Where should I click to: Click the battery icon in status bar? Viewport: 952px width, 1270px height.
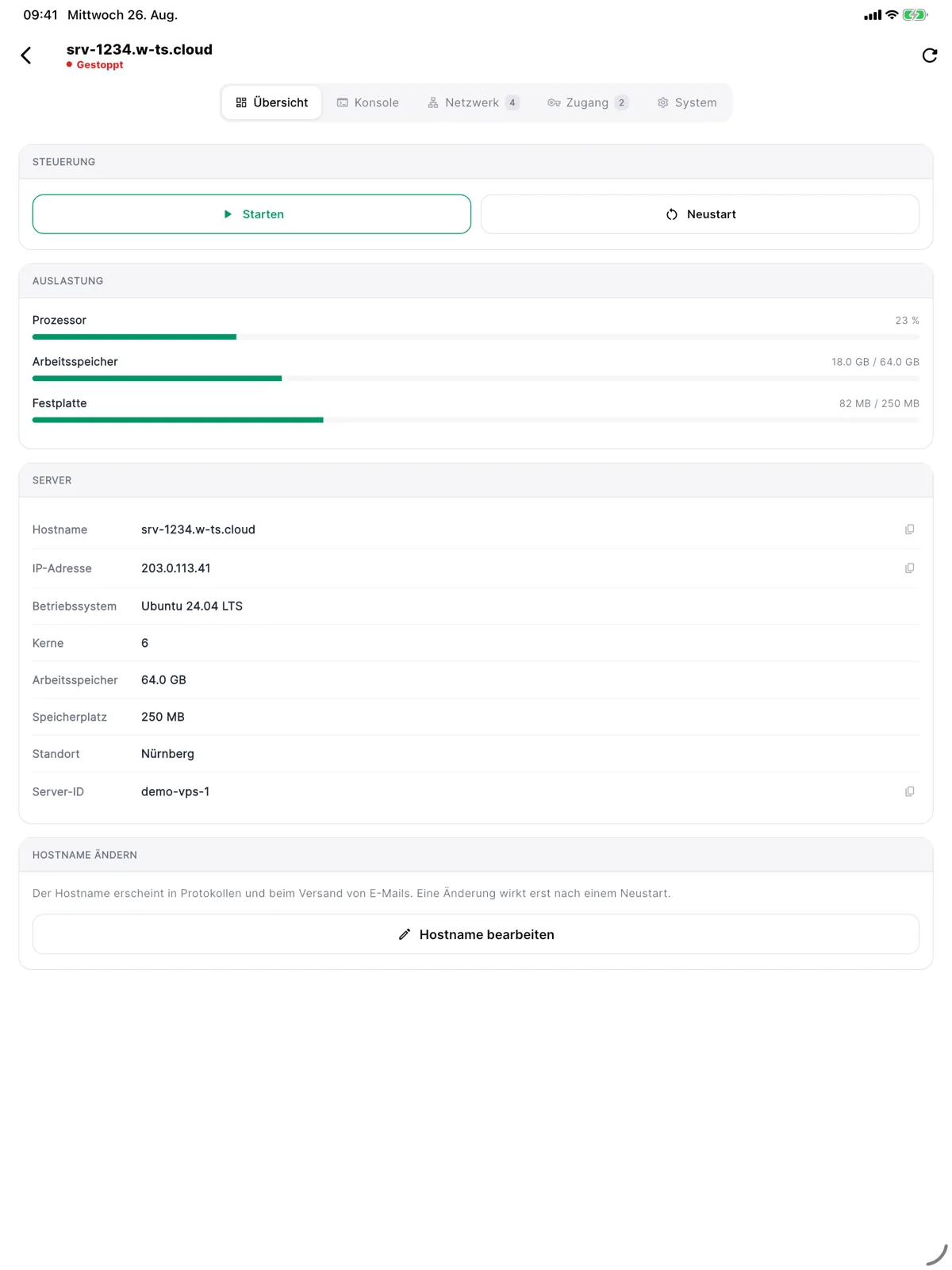tap(916, 15)
